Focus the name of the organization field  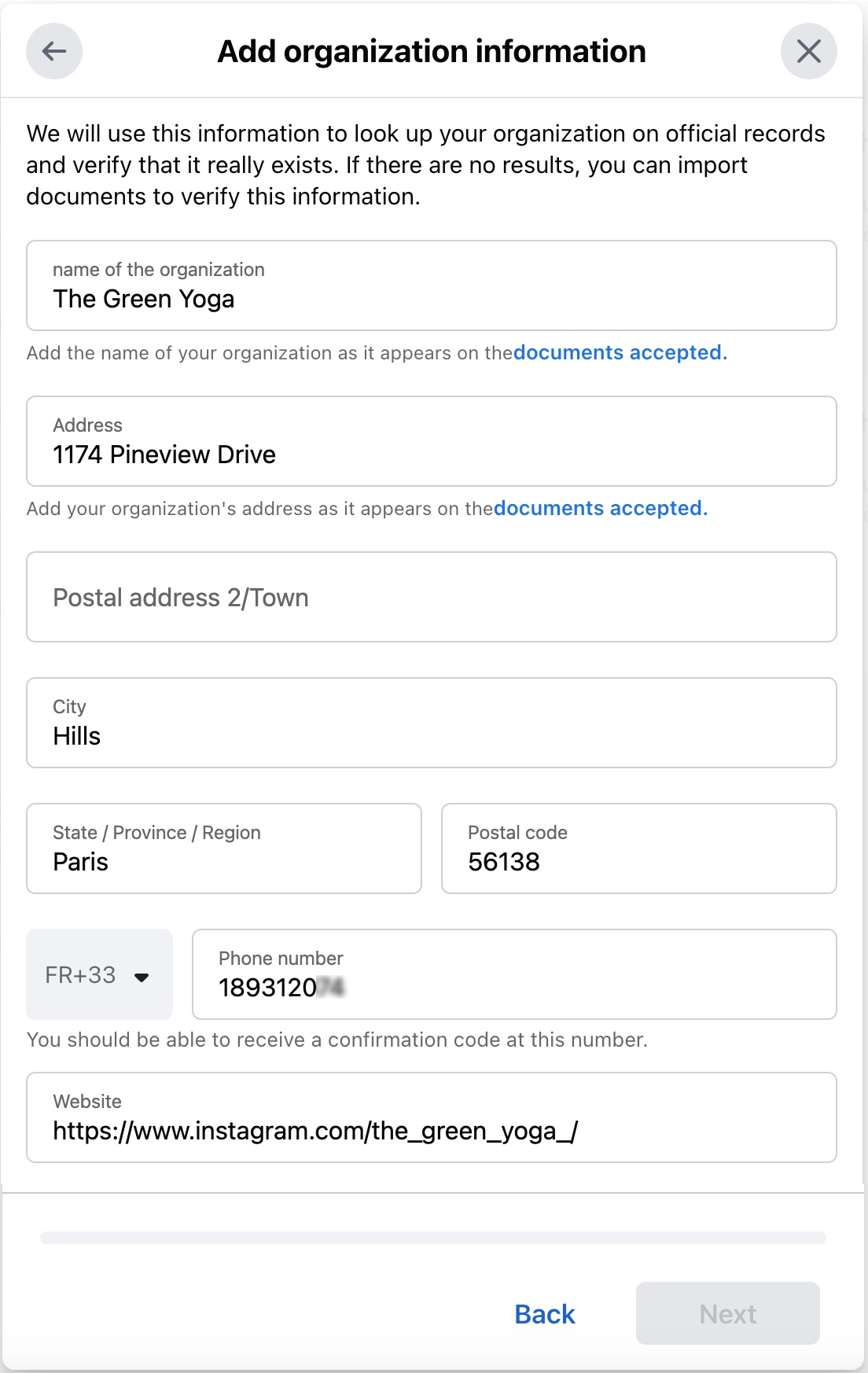(431, 286)
